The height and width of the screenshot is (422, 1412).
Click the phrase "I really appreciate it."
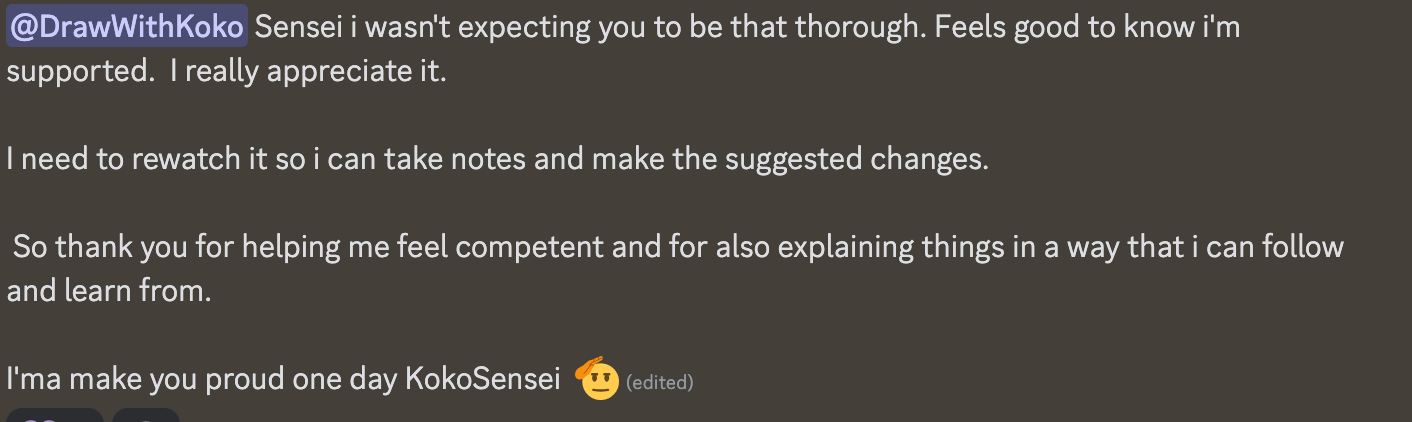coord(308,73)
